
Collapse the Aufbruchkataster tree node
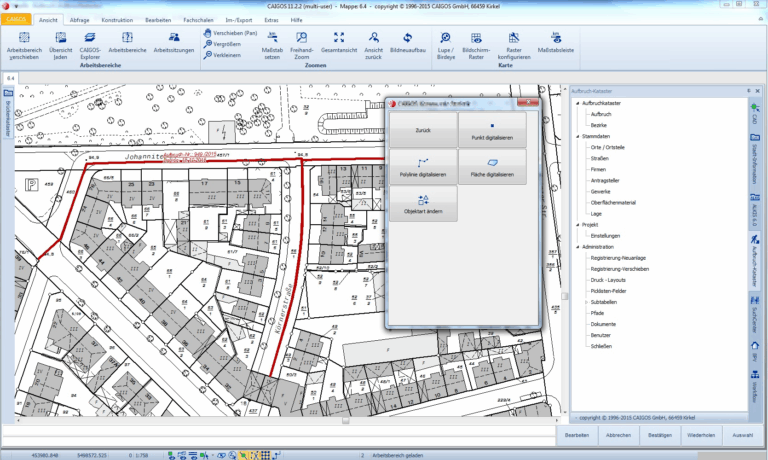(x=577, y=103)
